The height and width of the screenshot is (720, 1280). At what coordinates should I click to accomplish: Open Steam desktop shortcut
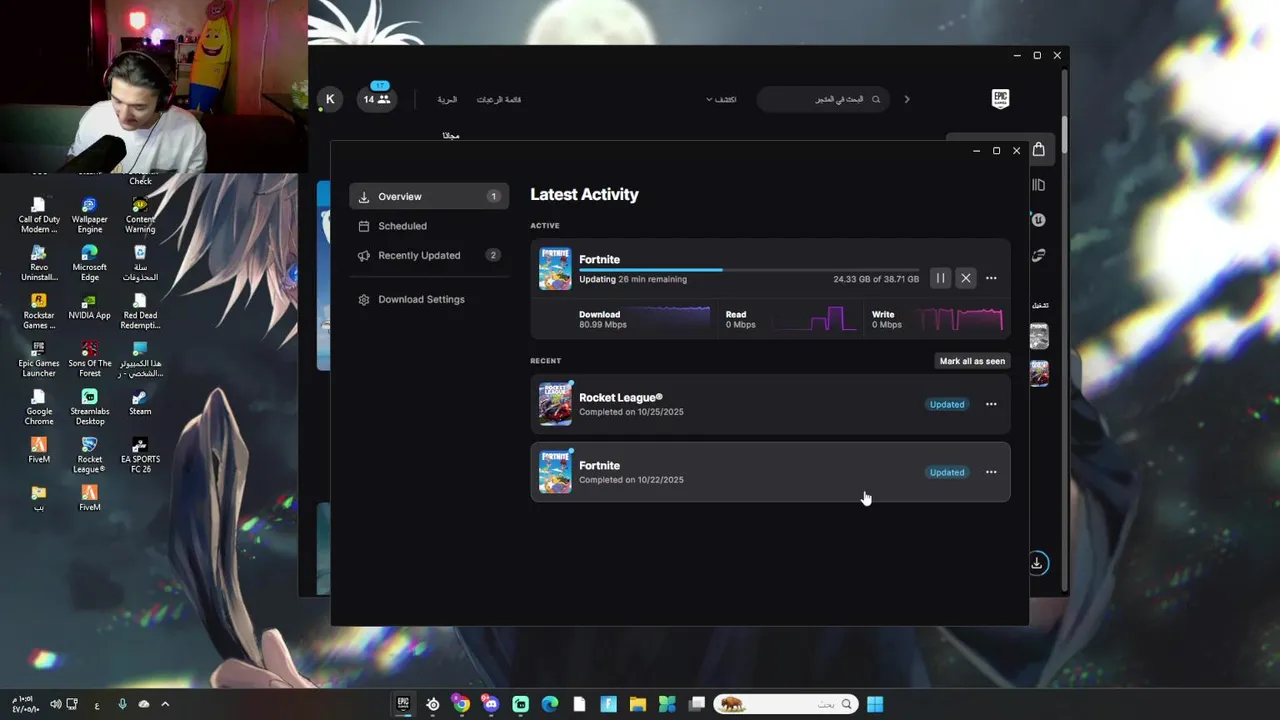click(140, 402)
